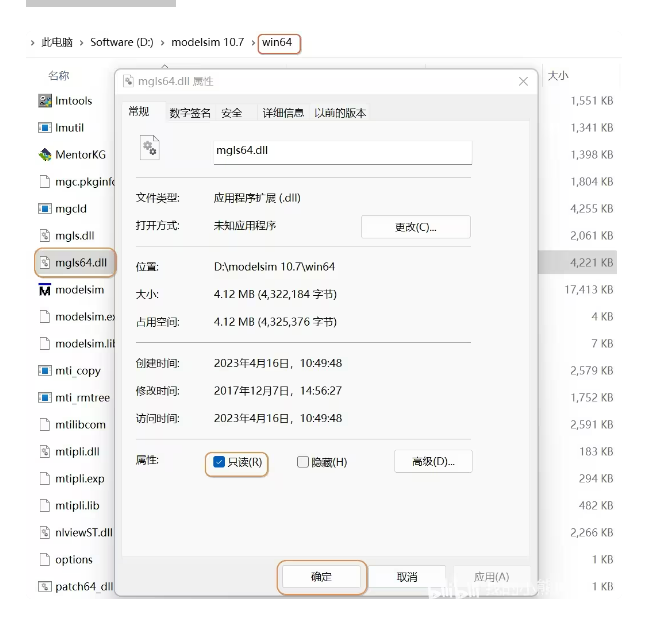Click the mti_copy application icon

(45, 371)
